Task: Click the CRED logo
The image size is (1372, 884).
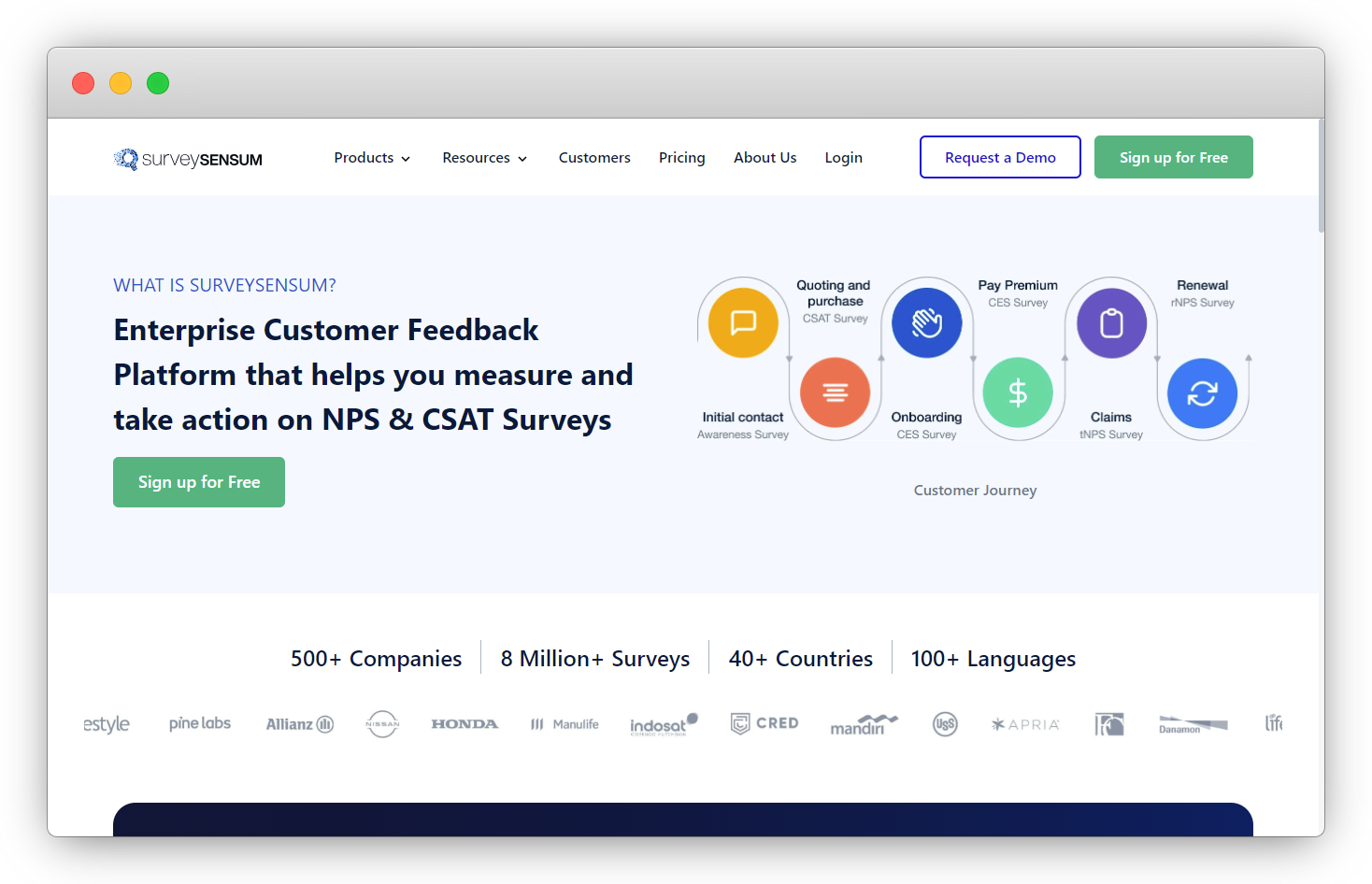Action: coord(764,723)
